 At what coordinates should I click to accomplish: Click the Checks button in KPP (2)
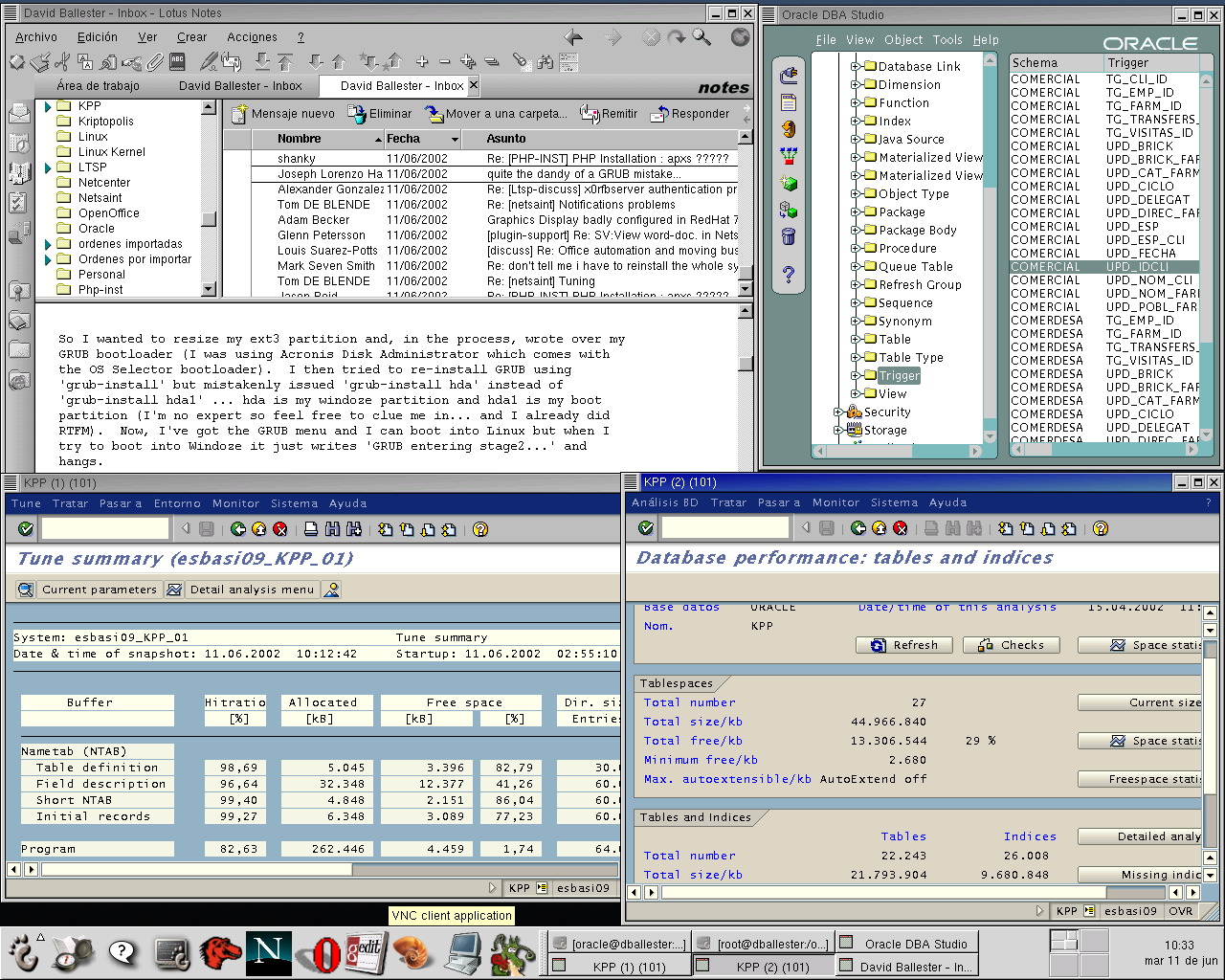[x=1011, y=645]
